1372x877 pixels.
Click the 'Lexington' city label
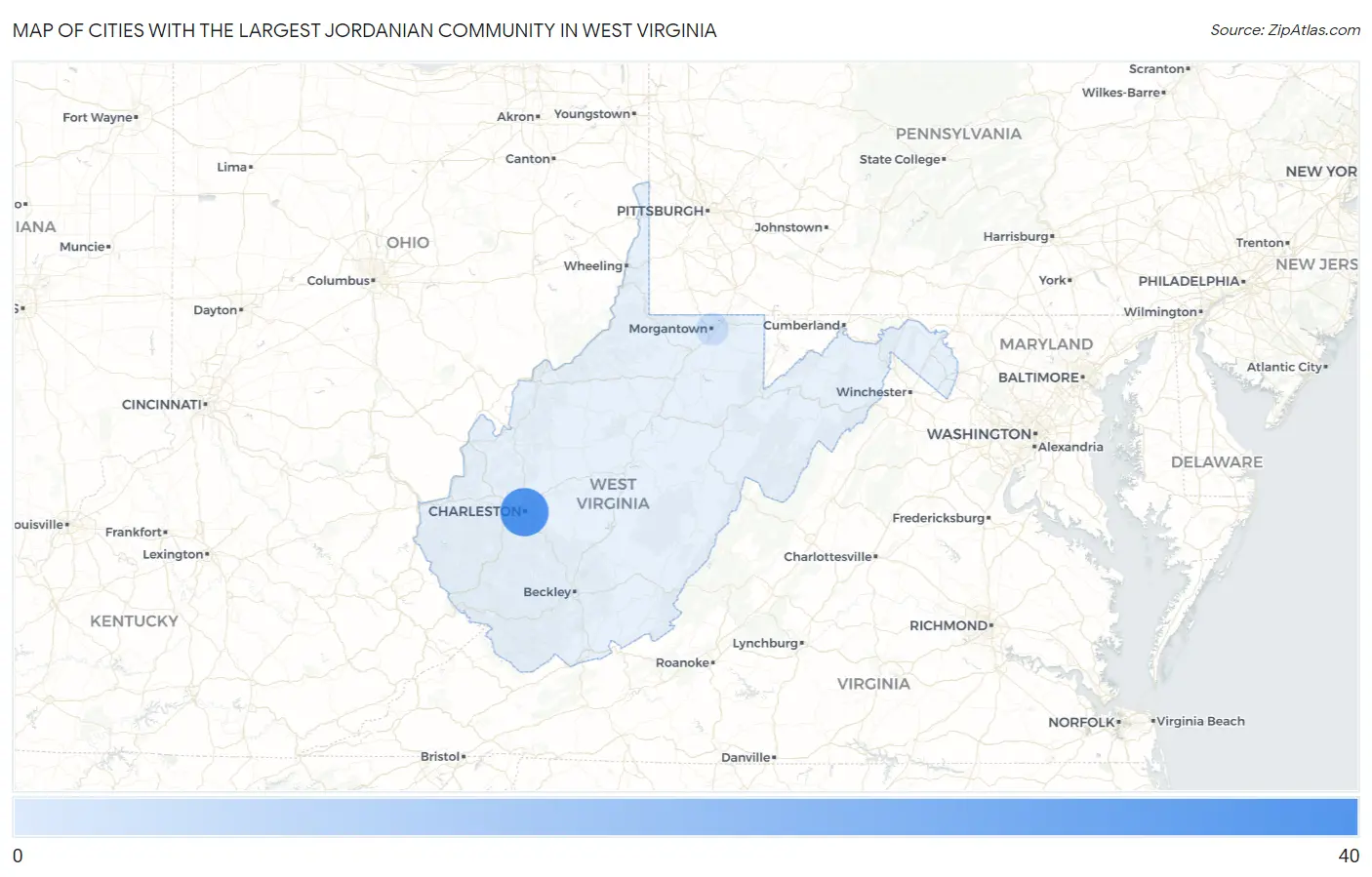(x=173, y=554)
